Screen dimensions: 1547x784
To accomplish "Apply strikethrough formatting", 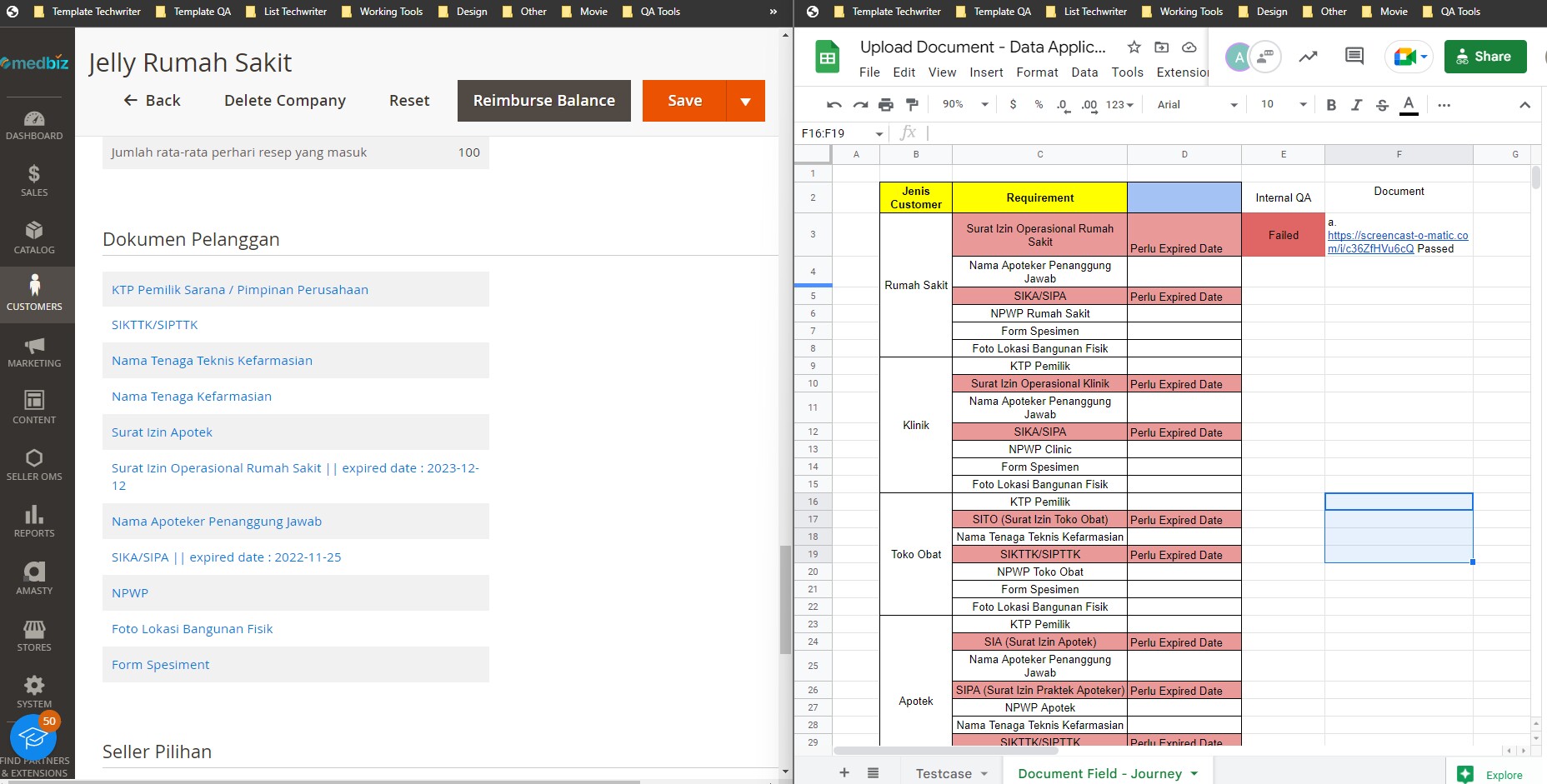I will click(1383, 104).
